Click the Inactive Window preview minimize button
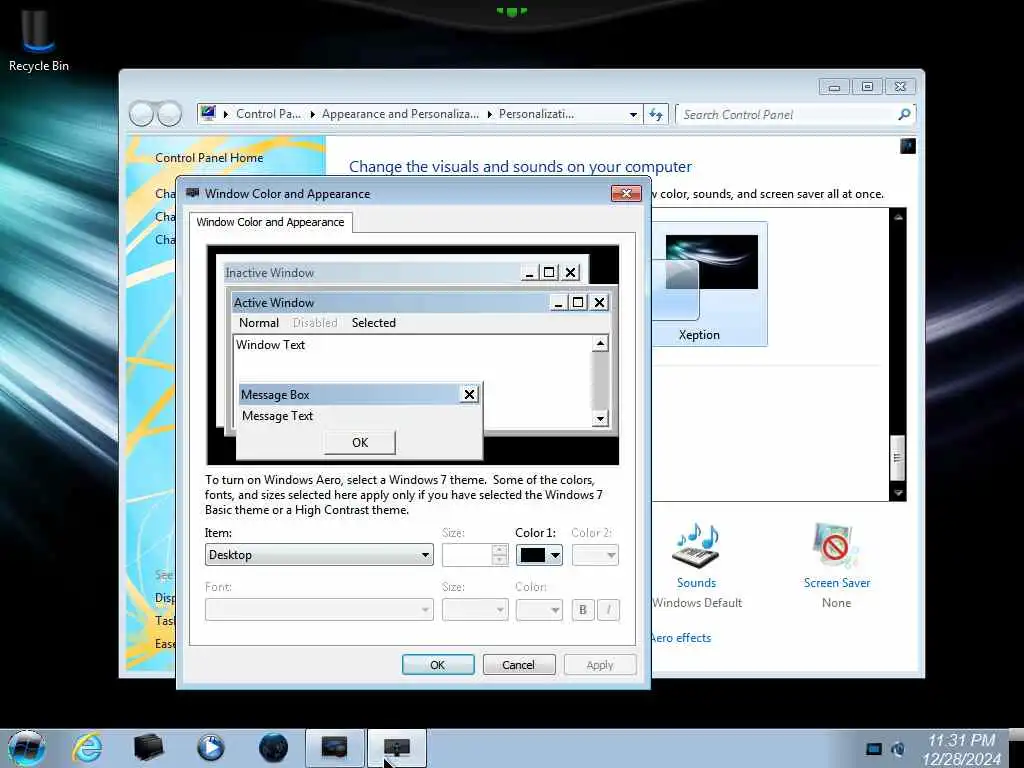1024x768 pixels. (530, 272)
